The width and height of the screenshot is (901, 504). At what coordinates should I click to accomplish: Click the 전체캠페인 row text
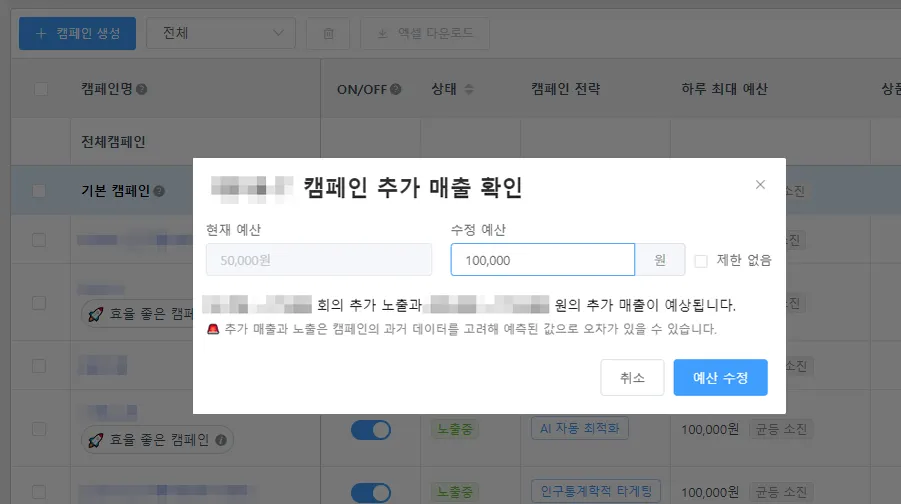[x=113, y=142]
